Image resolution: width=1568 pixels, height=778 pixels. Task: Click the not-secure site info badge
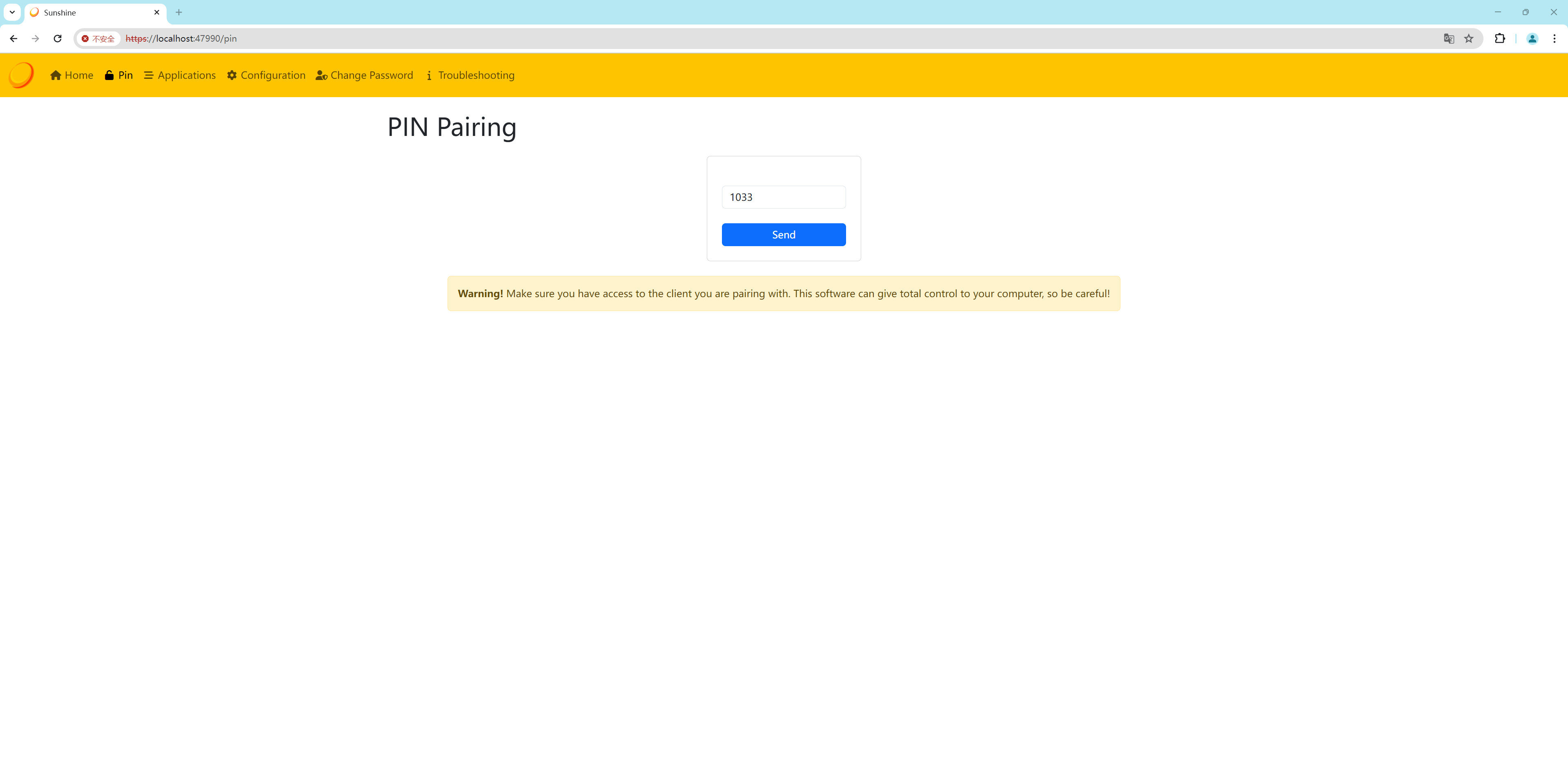click(x=98, y=39)
